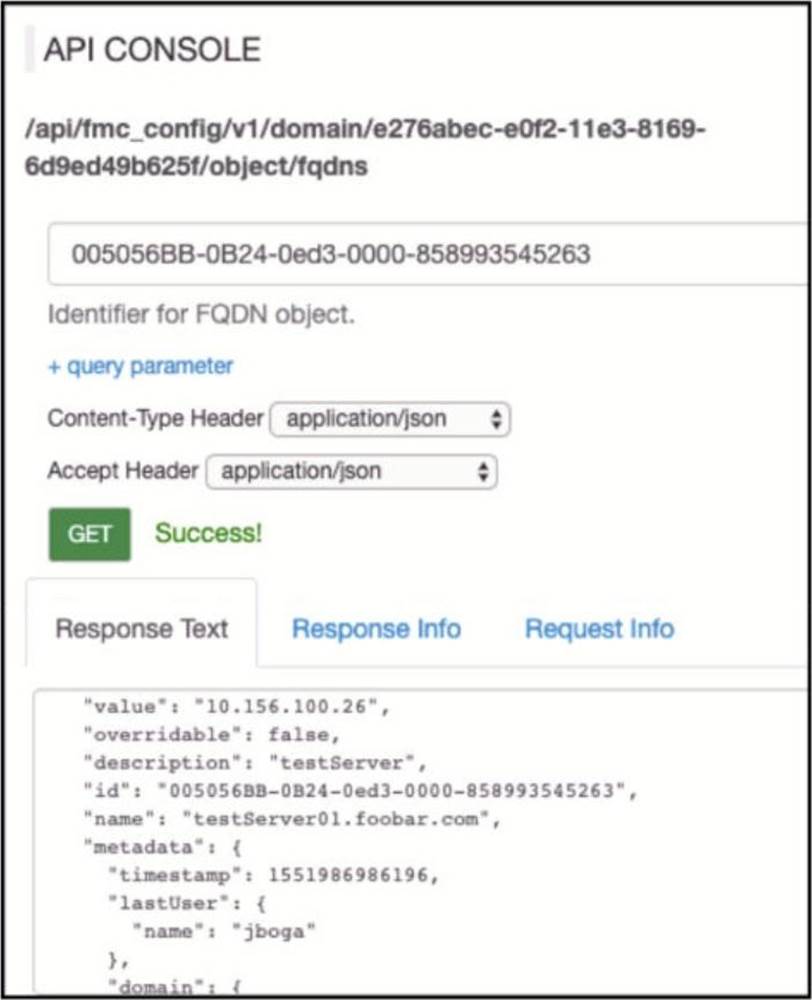Click the "Identifier for FQDN object." help text
This screenshot has height=1000, width=812.
[x=200, y=314]
